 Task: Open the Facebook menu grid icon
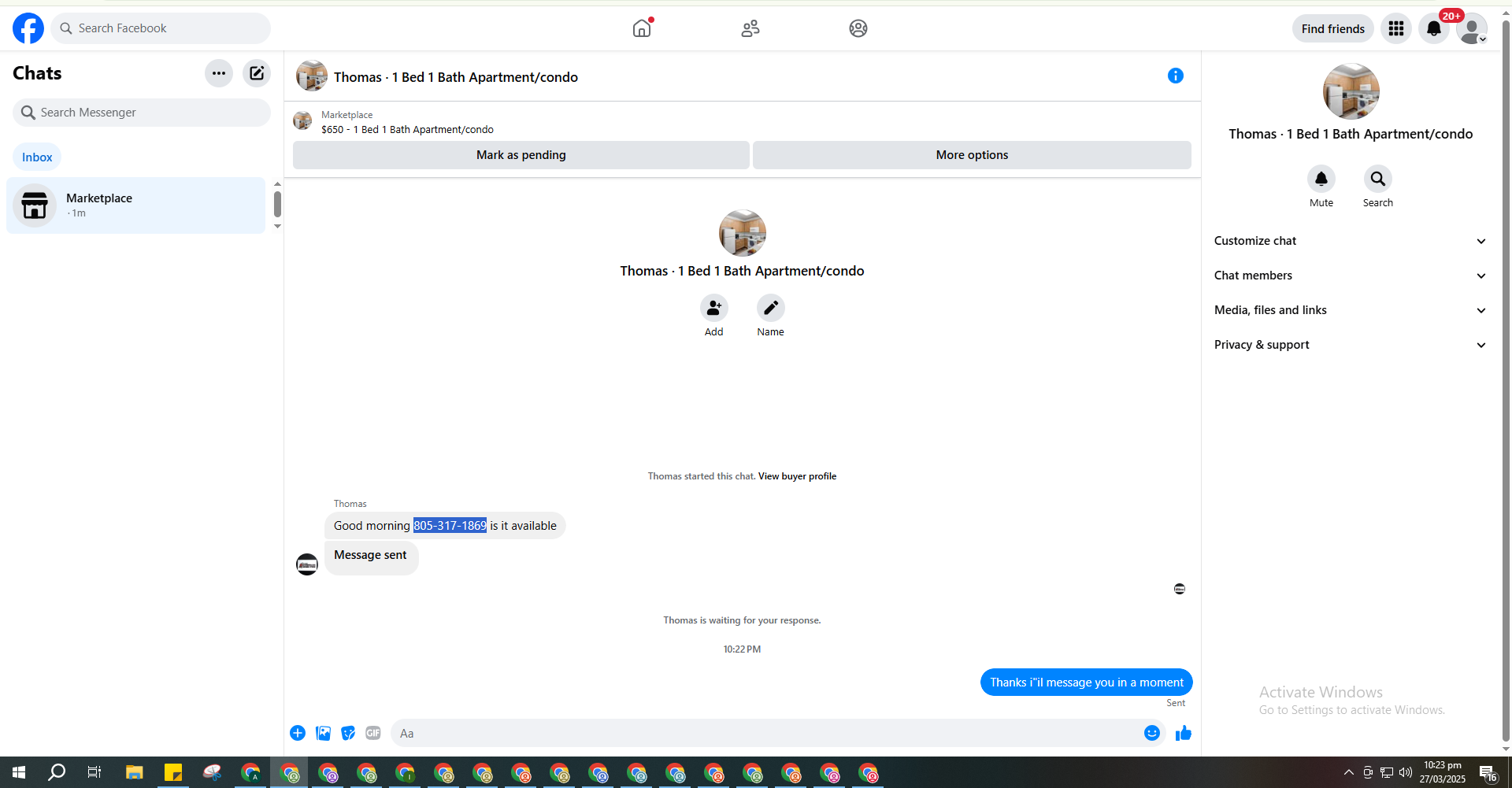click(1396, 28)
